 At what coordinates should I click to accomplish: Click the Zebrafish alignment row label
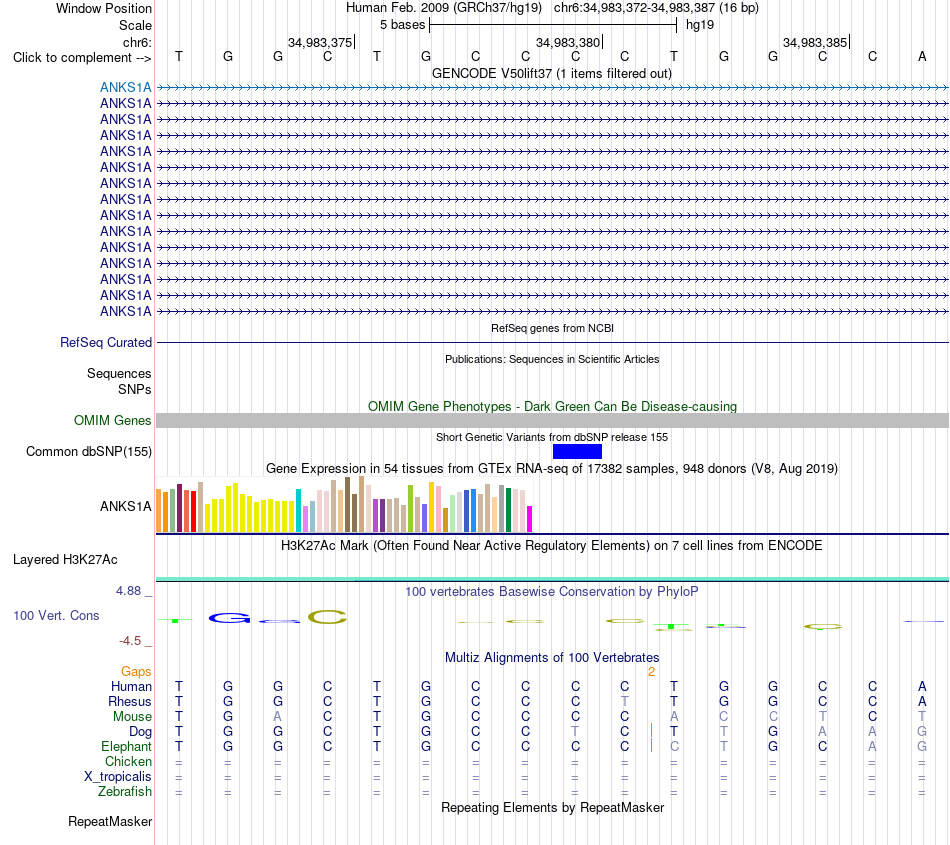125,791
